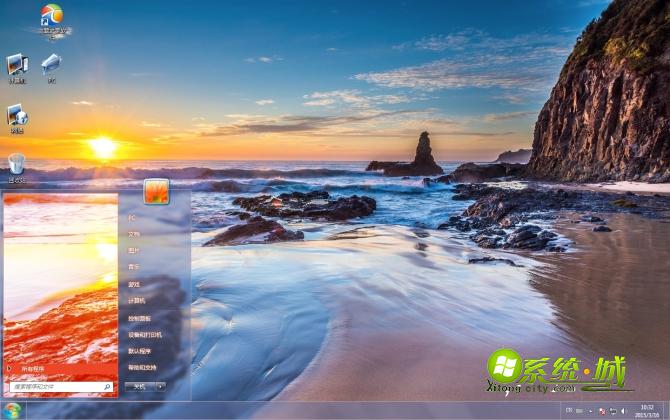
Task: Click the Shut down (关机) button
Action: point(140,386)
